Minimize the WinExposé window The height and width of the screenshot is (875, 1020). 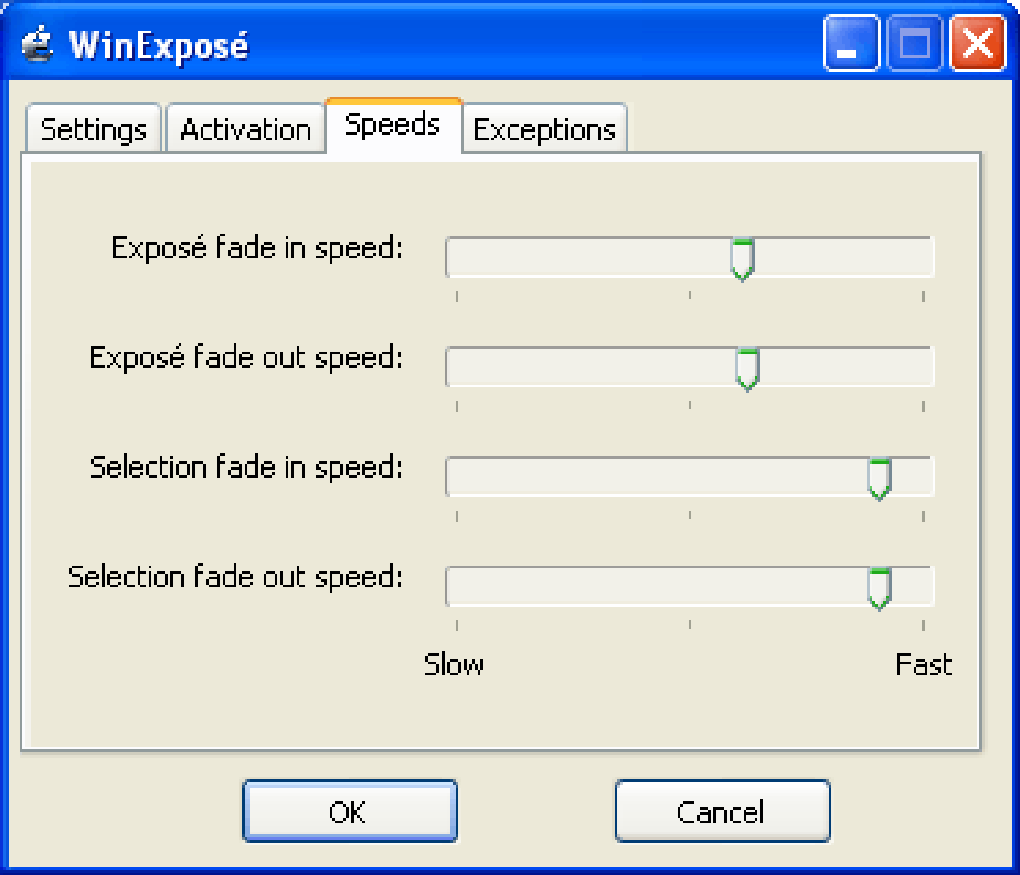(x=851, y=45)
